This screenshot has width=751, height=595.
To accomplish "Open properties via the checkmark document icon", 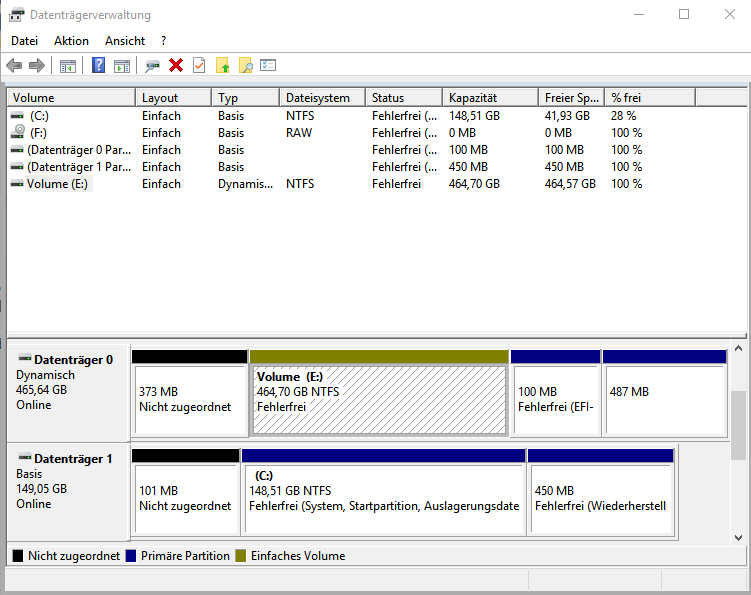I will point(199,65).
